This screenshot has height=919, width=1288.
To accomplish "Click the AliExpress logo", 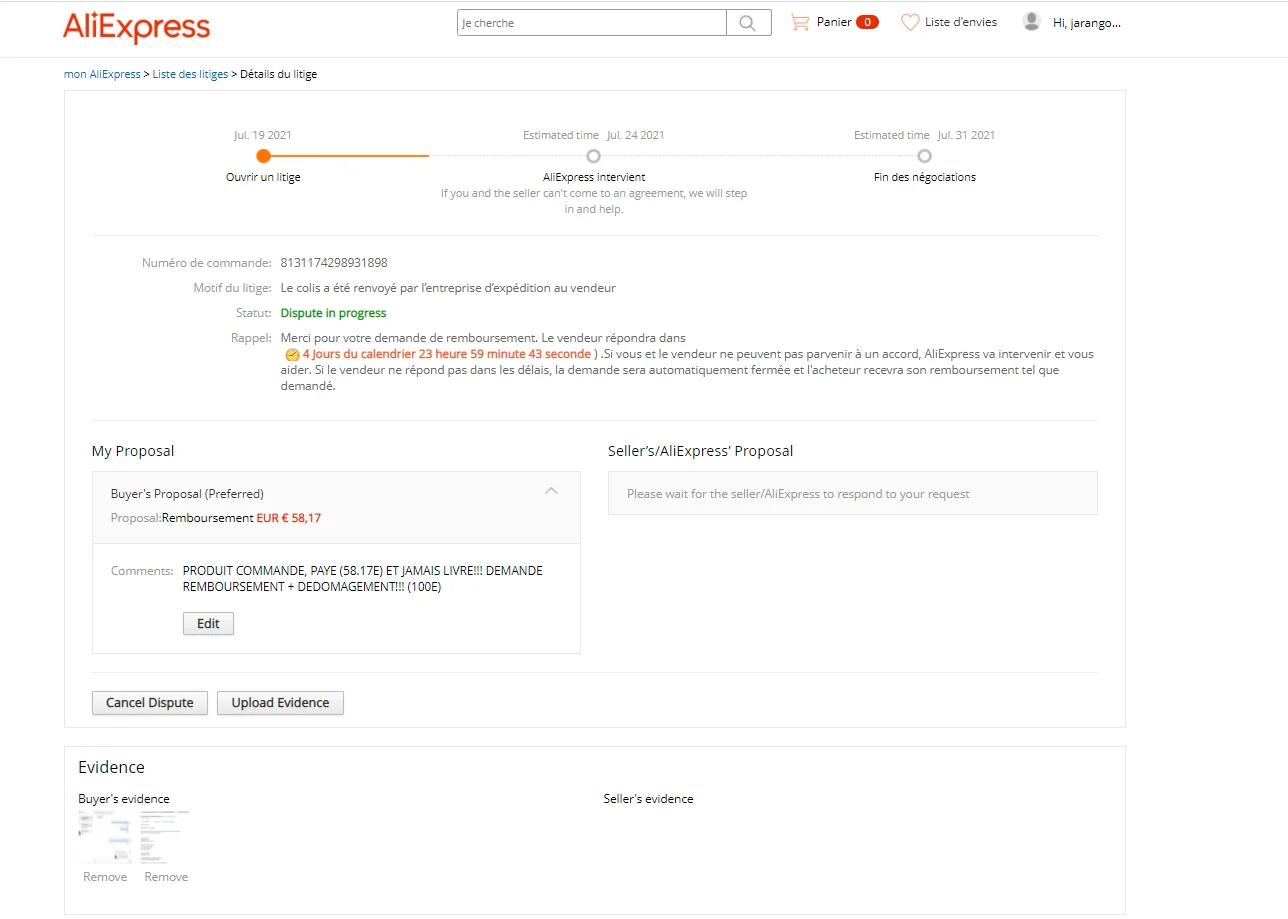I will coord(136,27).
